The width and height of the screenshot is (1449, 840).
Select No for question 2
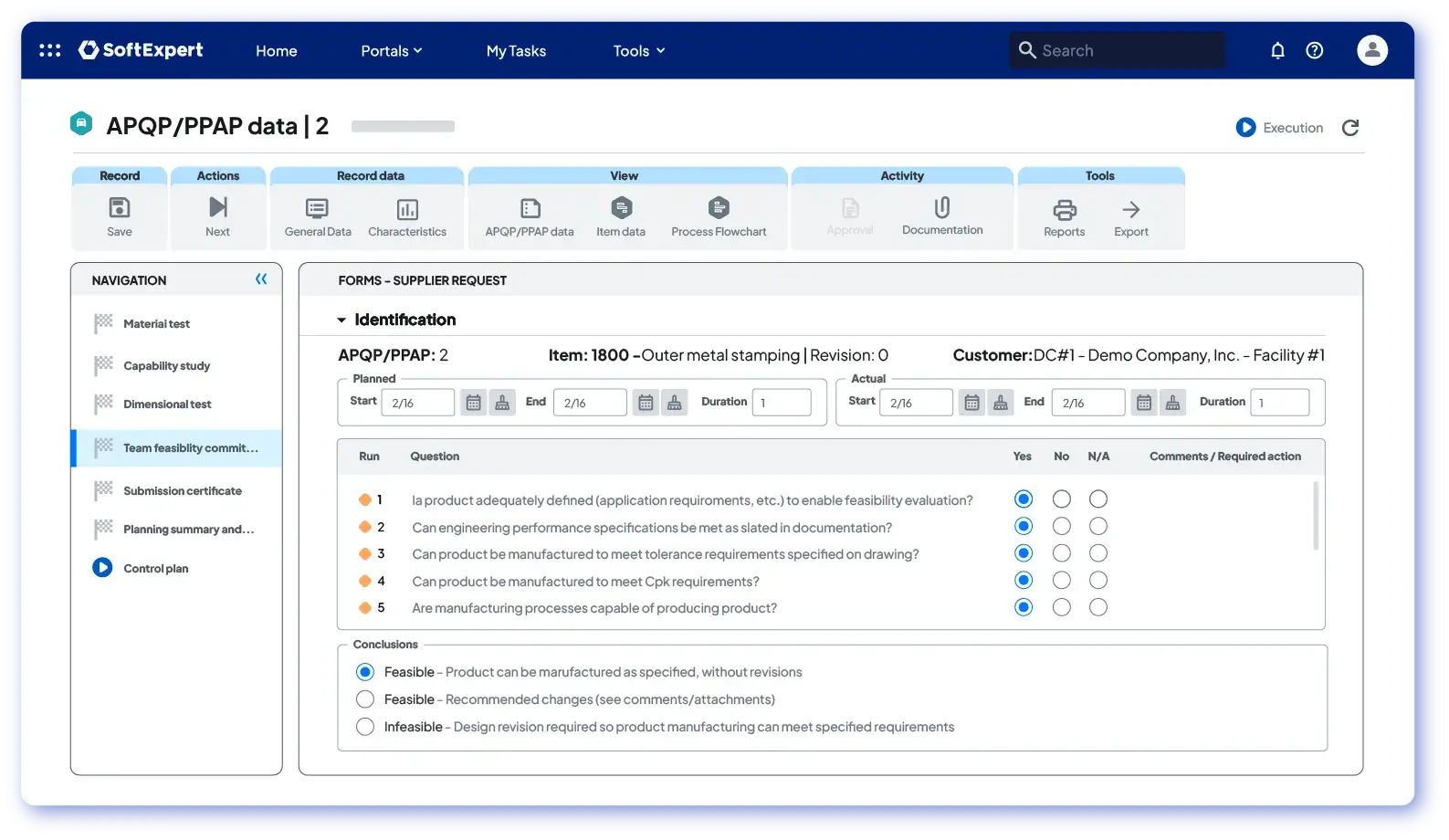[x=1061, y=526]
